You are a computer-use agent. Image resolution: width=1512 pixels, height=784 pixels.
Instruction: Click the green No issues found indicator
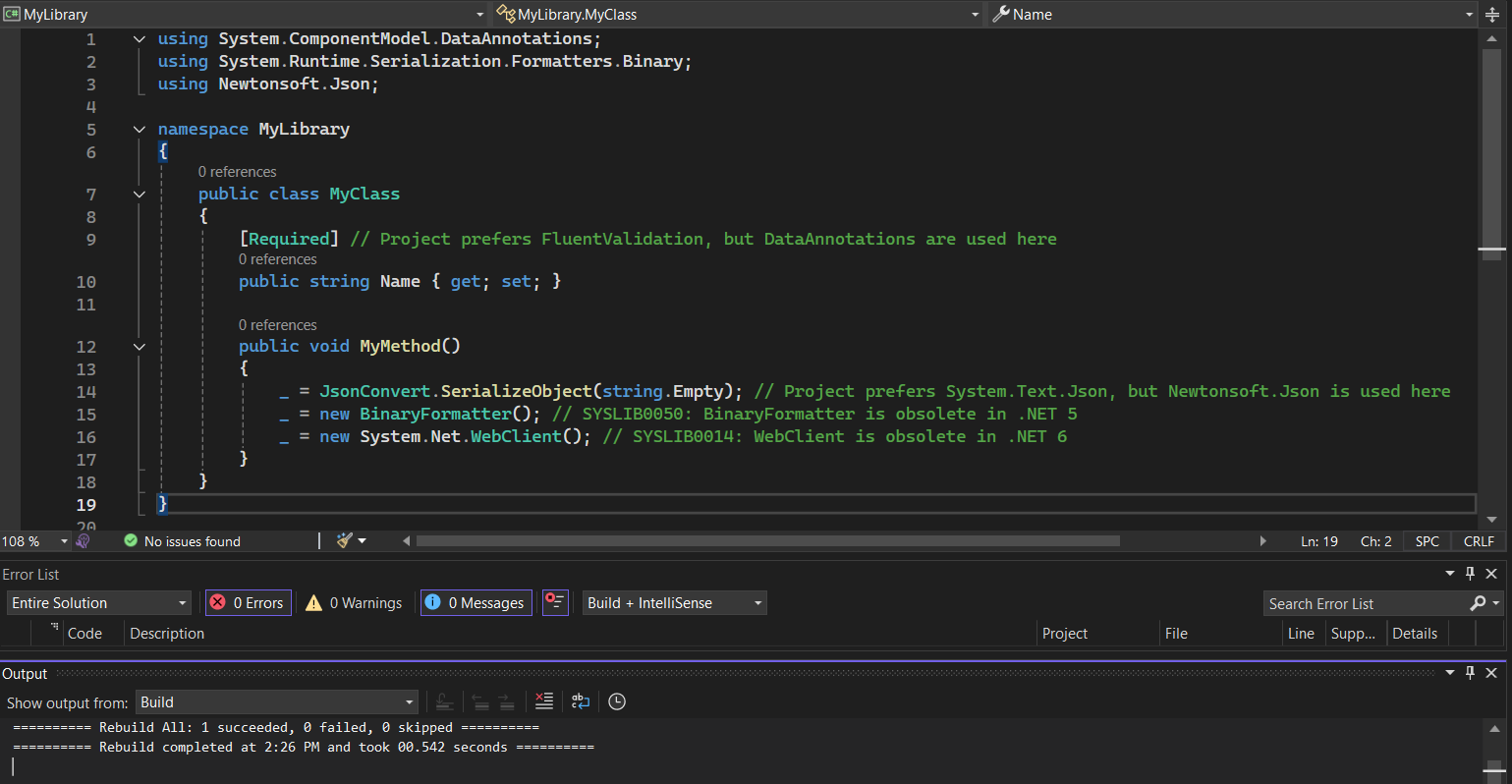pyautogui.click(x=183, y=541)
